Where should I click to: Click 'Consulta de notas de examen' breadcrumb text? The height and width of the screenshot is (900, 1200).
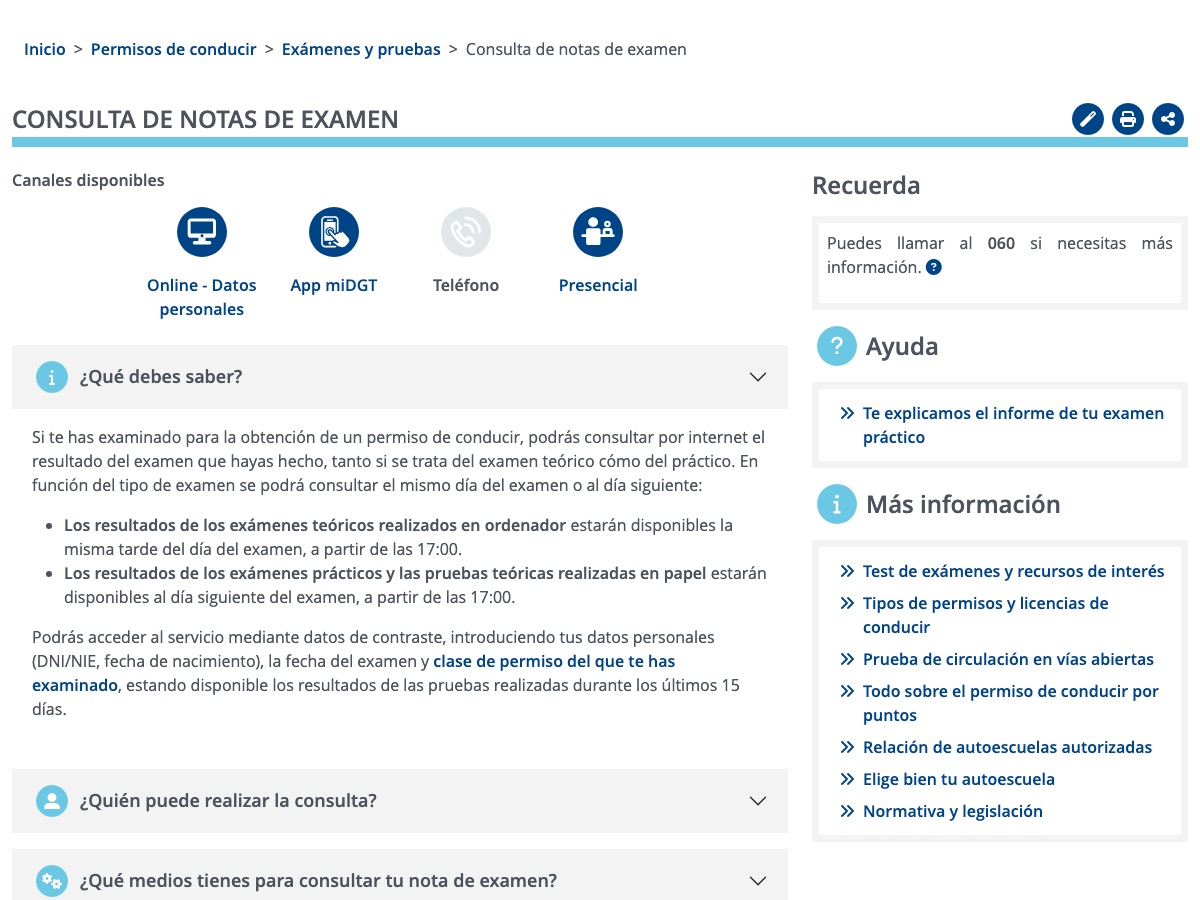(576, 49)
